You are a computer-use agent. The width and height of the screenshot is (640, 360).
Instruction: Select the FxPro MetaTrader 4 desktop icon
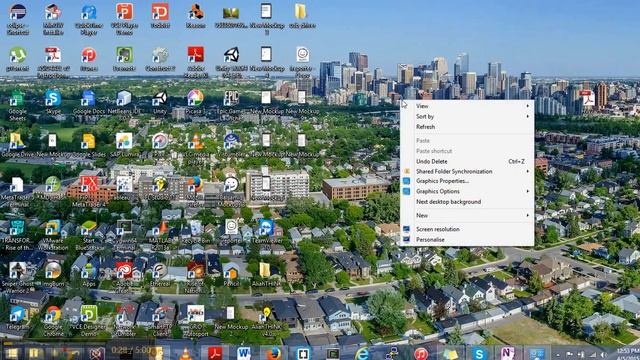pyautogui.click(x=89, y=191)
